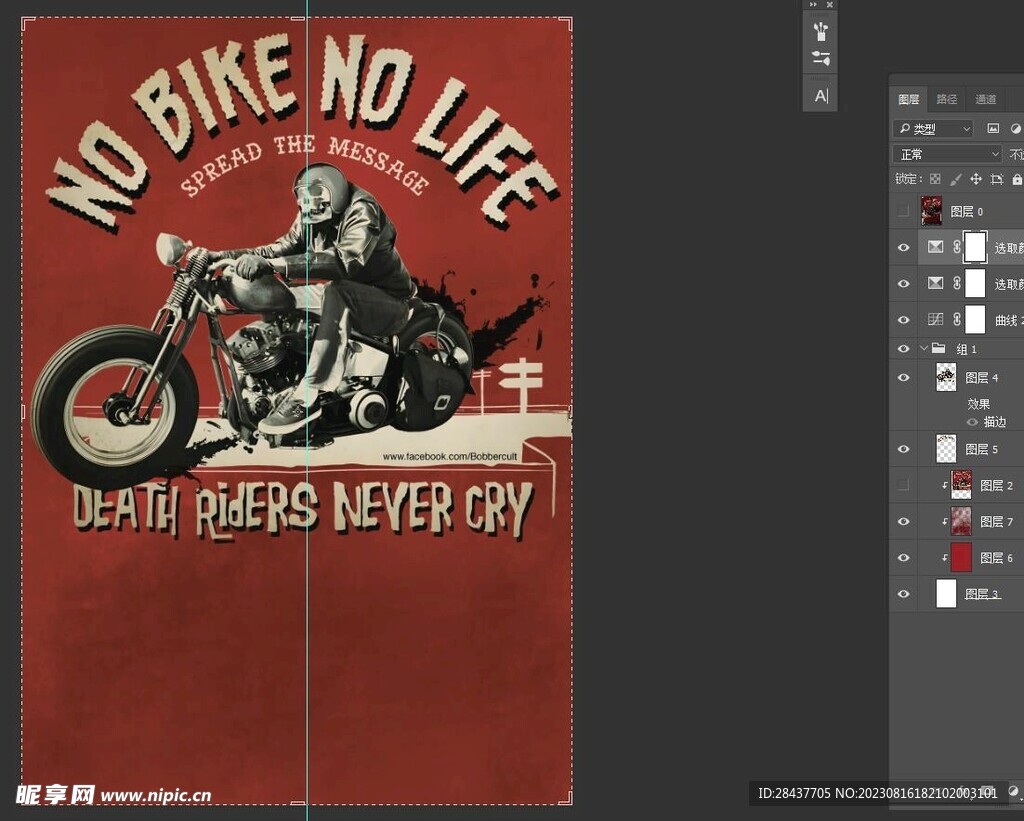Show the hidden 图层 0 layer
Viewport: 1024px width, 821px height.
[903, 211]
